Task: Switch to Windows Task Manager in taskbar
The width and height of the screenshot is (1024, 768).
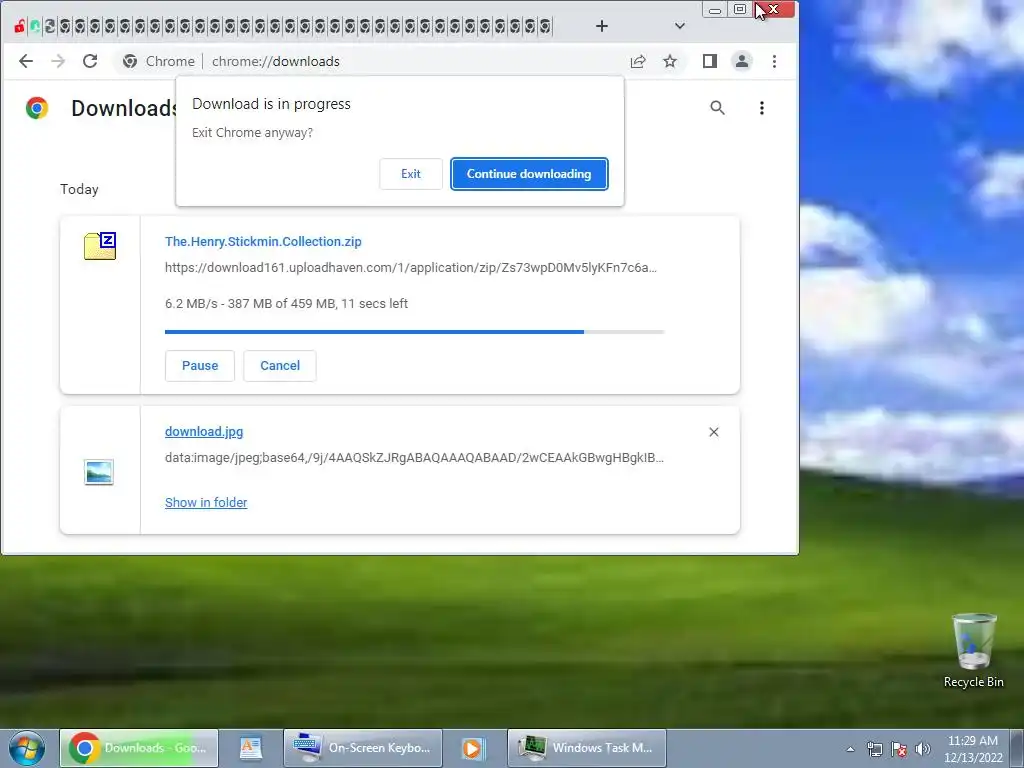Action: tap(586, 748)
